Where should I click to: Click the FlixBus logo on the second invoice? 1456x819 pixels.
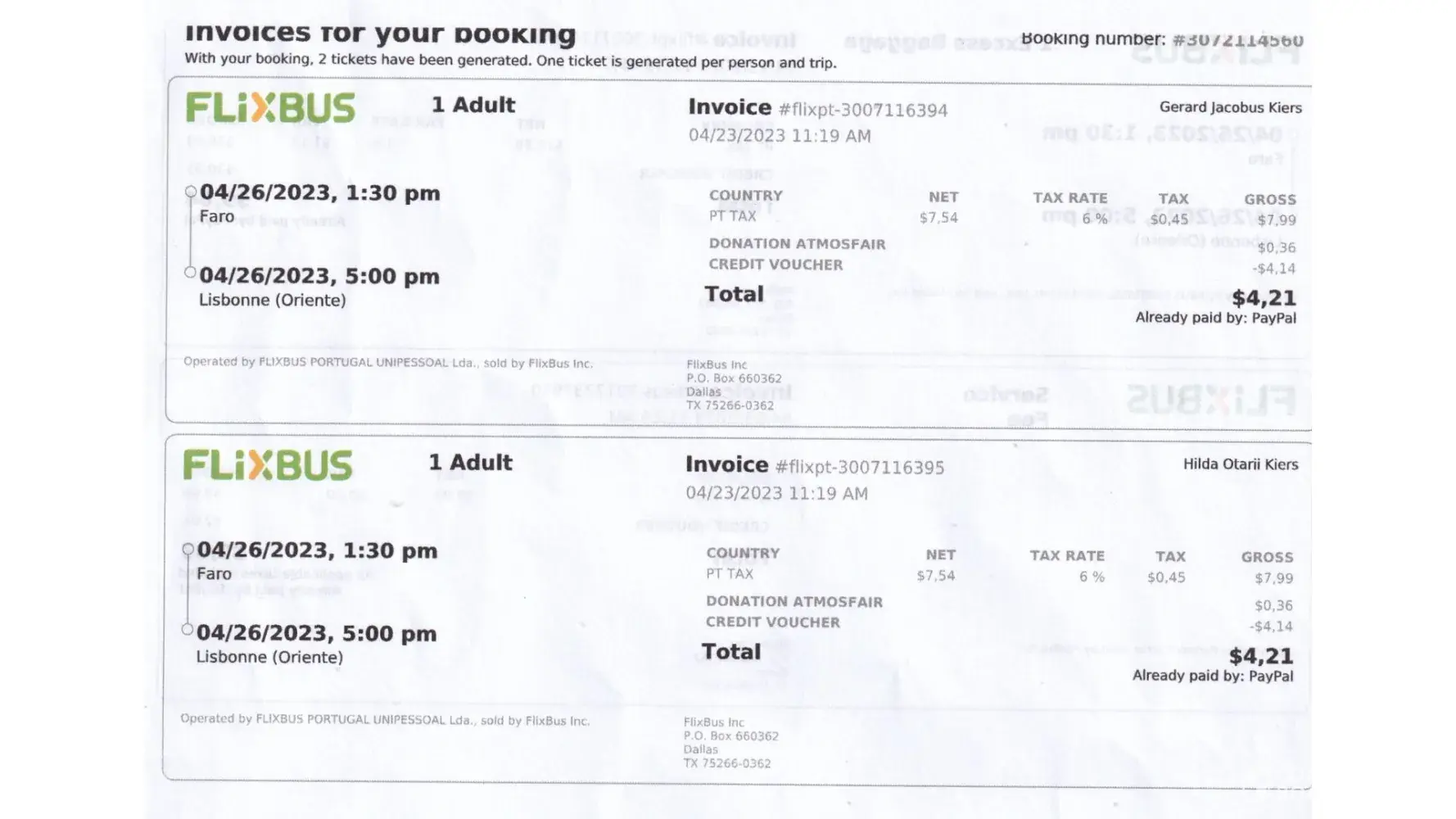[x=268, y=465]
